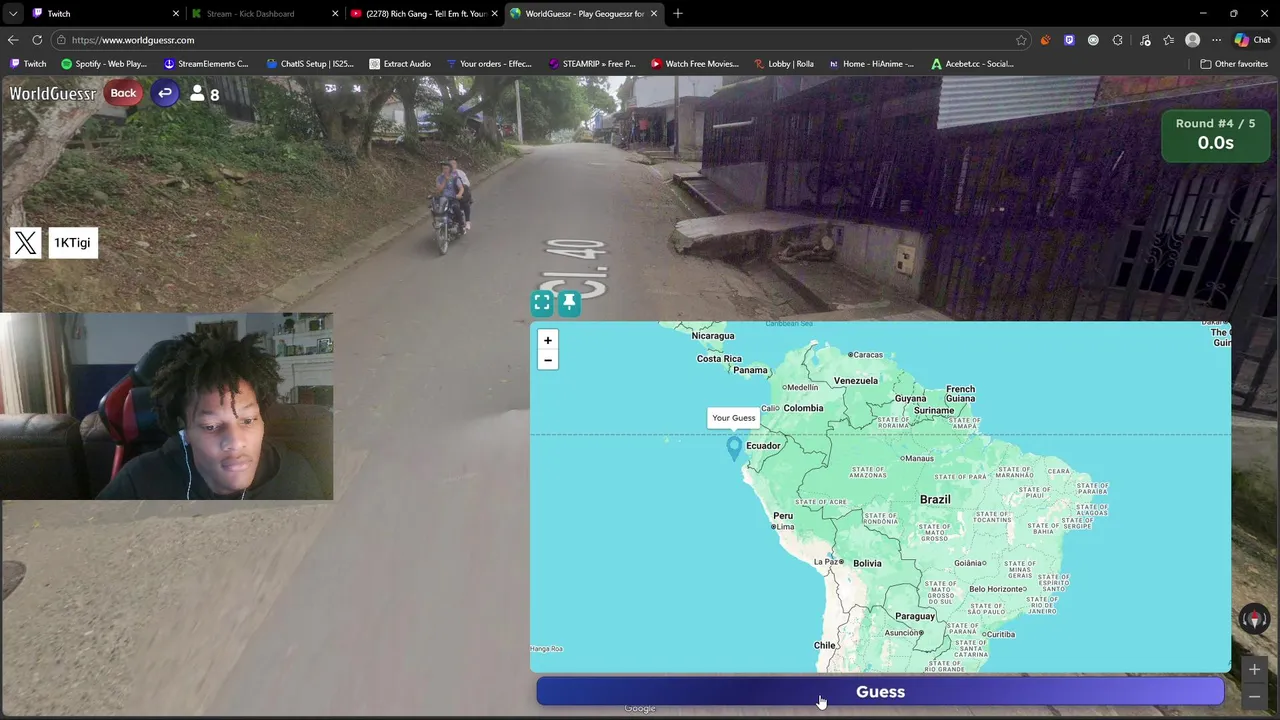Expand the Other favorites folder
Screen dimensions: 1280x720
point(1234,64)
